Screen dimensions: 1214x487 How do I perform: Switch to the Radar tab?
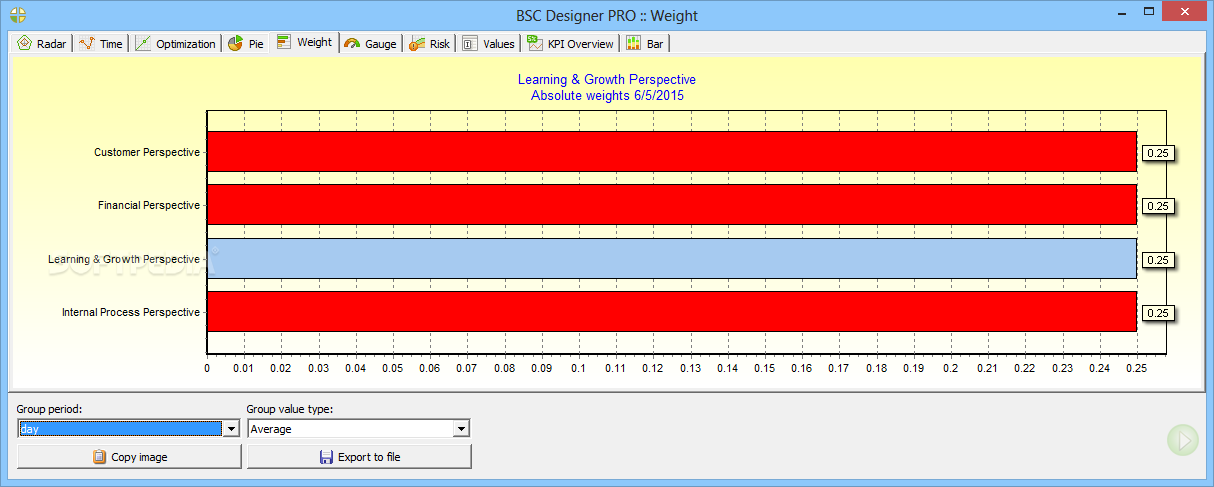[41, 43]
